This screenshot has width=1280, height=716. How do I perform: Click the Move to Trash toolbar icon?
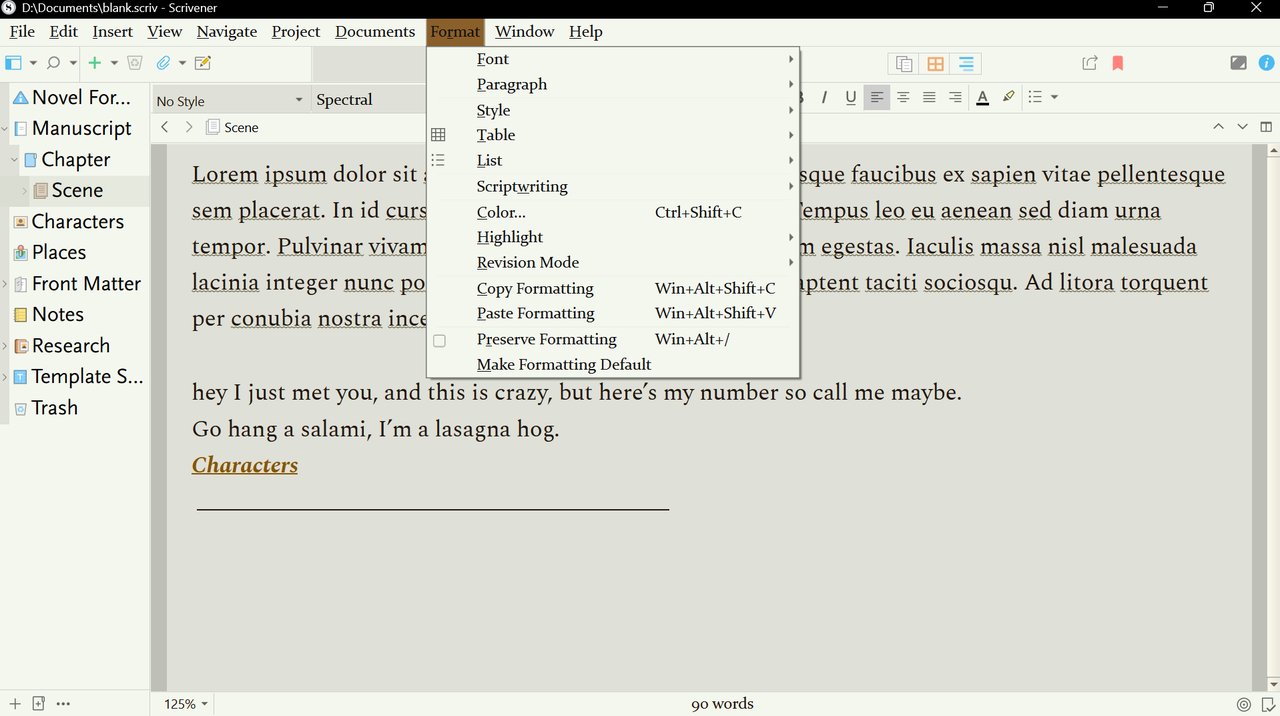coord(135,63)
